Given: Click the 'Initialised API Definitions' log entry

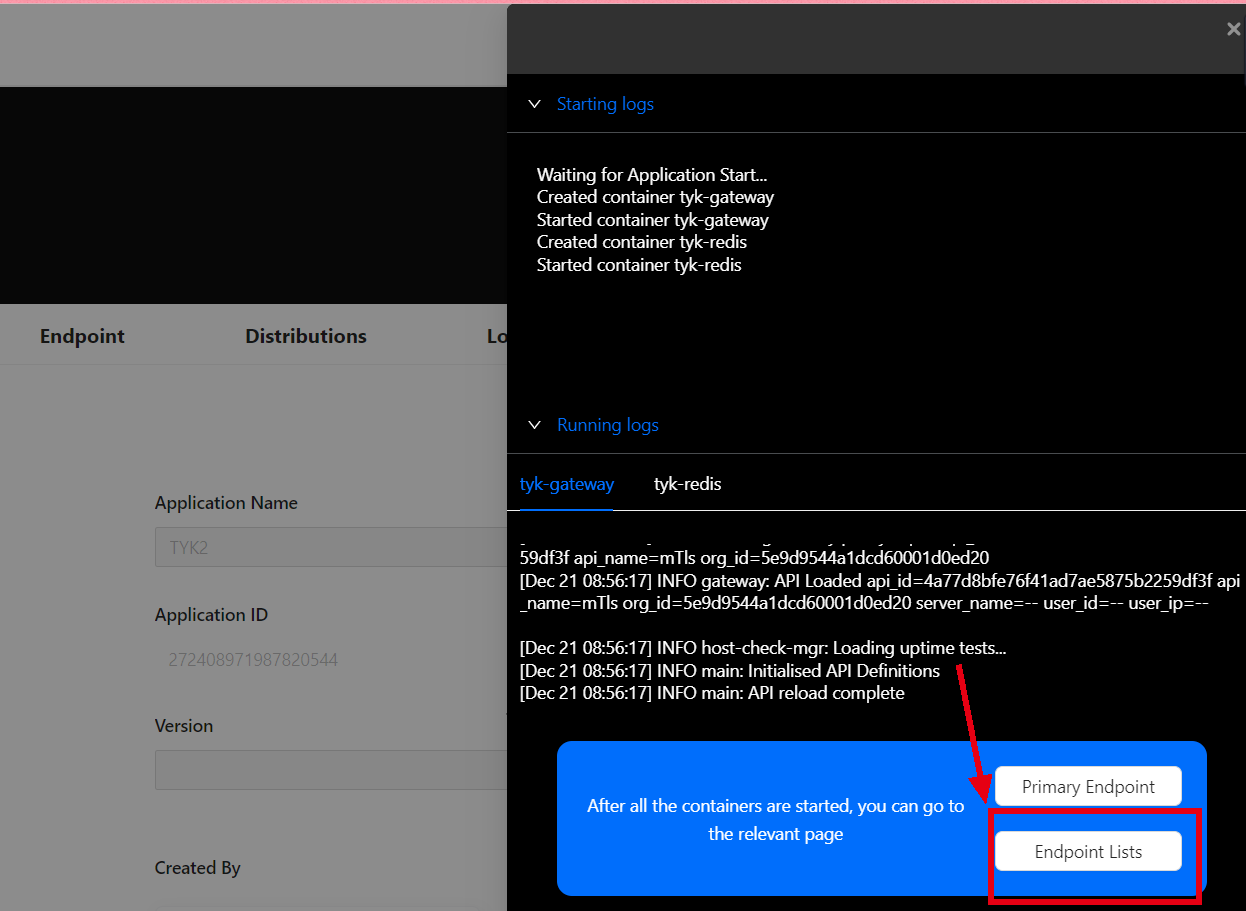Looking at the screenshot, I should coord(730,670).
